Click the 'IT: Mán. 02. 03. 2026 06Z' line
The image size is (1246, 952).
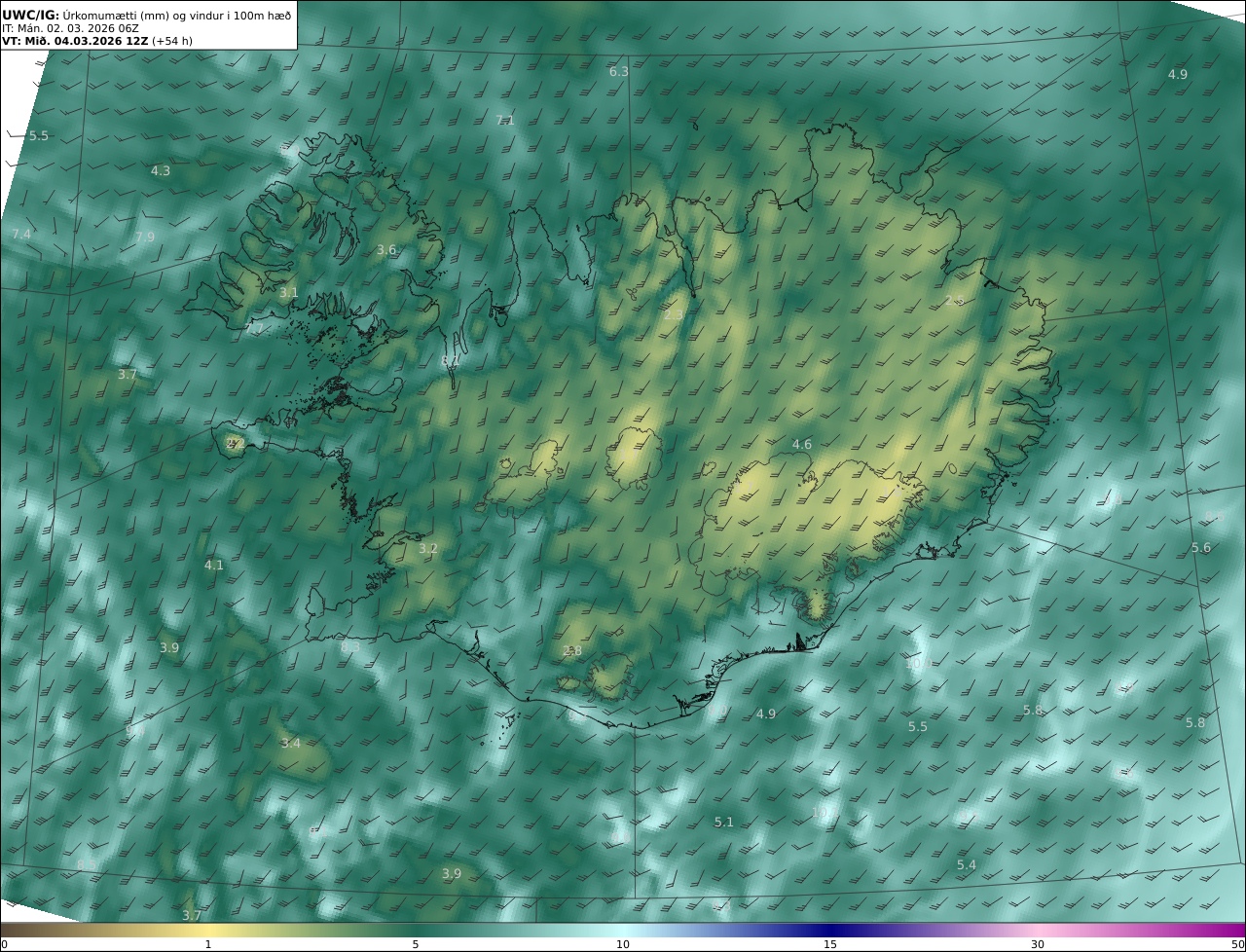[70, 29]
